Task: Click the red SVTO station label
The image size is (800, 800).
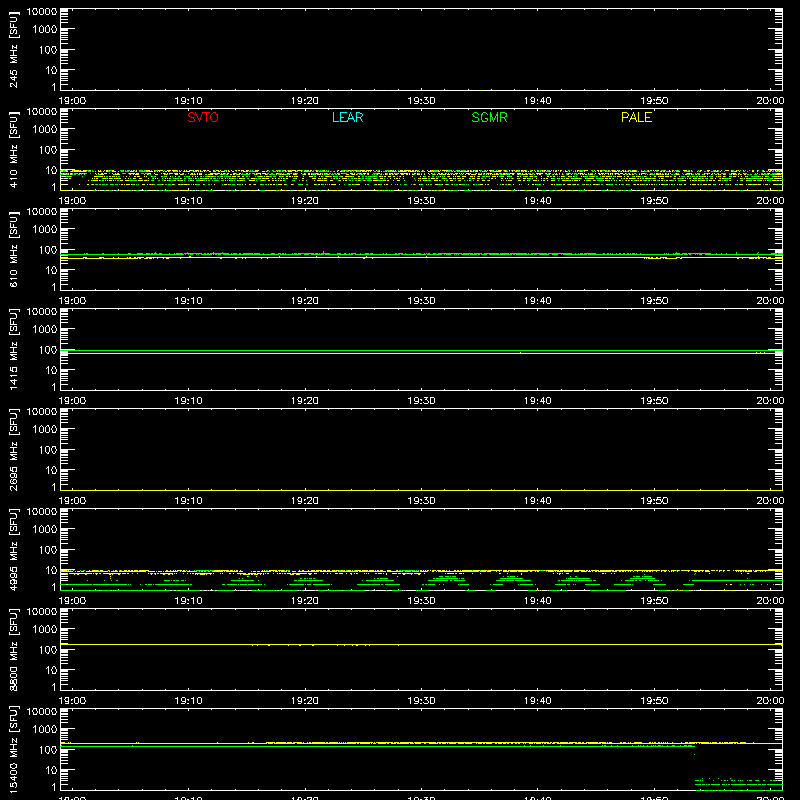Action: pyautogui.click(x=203, y=117)
